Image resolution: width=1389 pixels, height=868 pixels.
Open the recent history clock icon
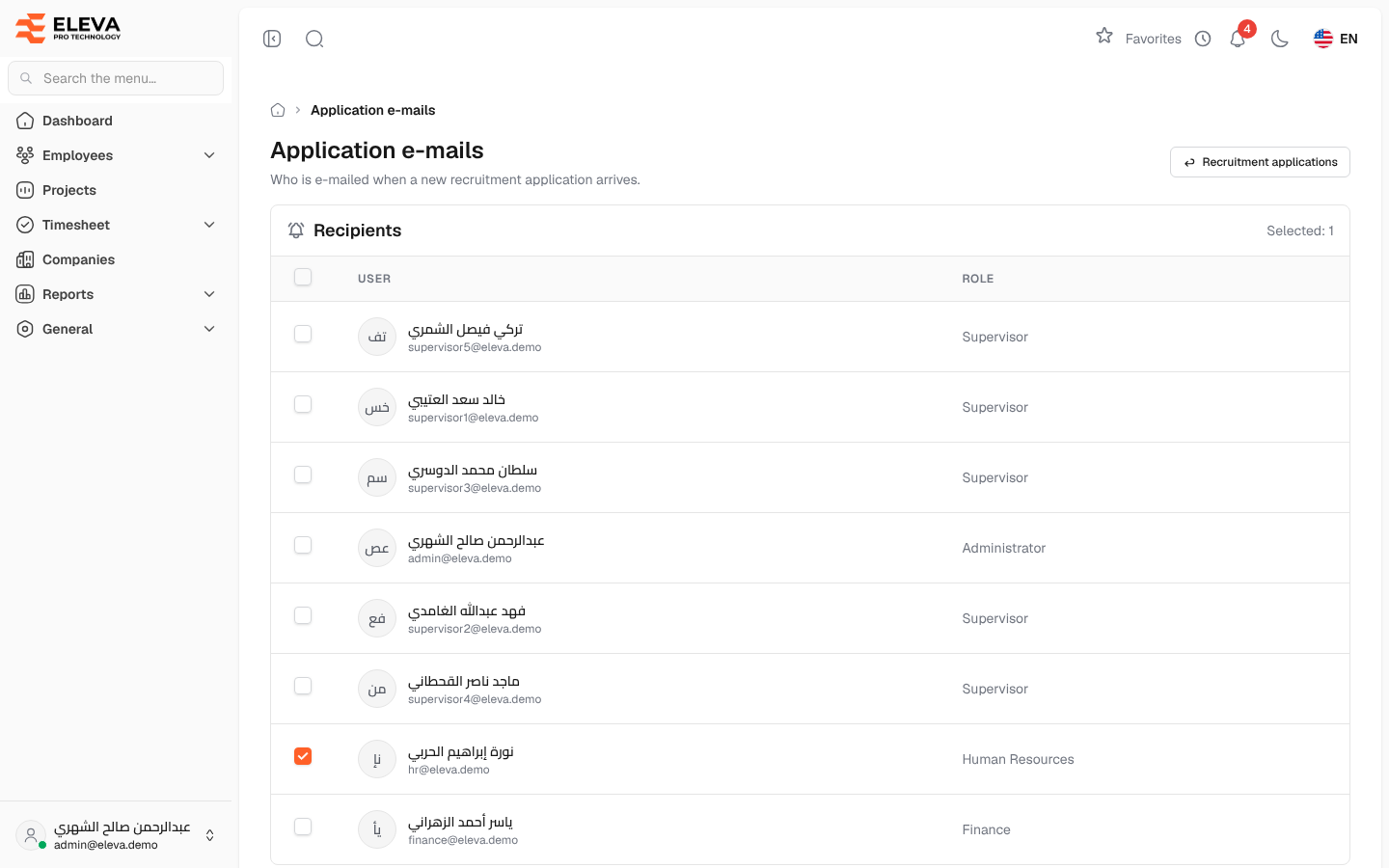click(1203, 39)
